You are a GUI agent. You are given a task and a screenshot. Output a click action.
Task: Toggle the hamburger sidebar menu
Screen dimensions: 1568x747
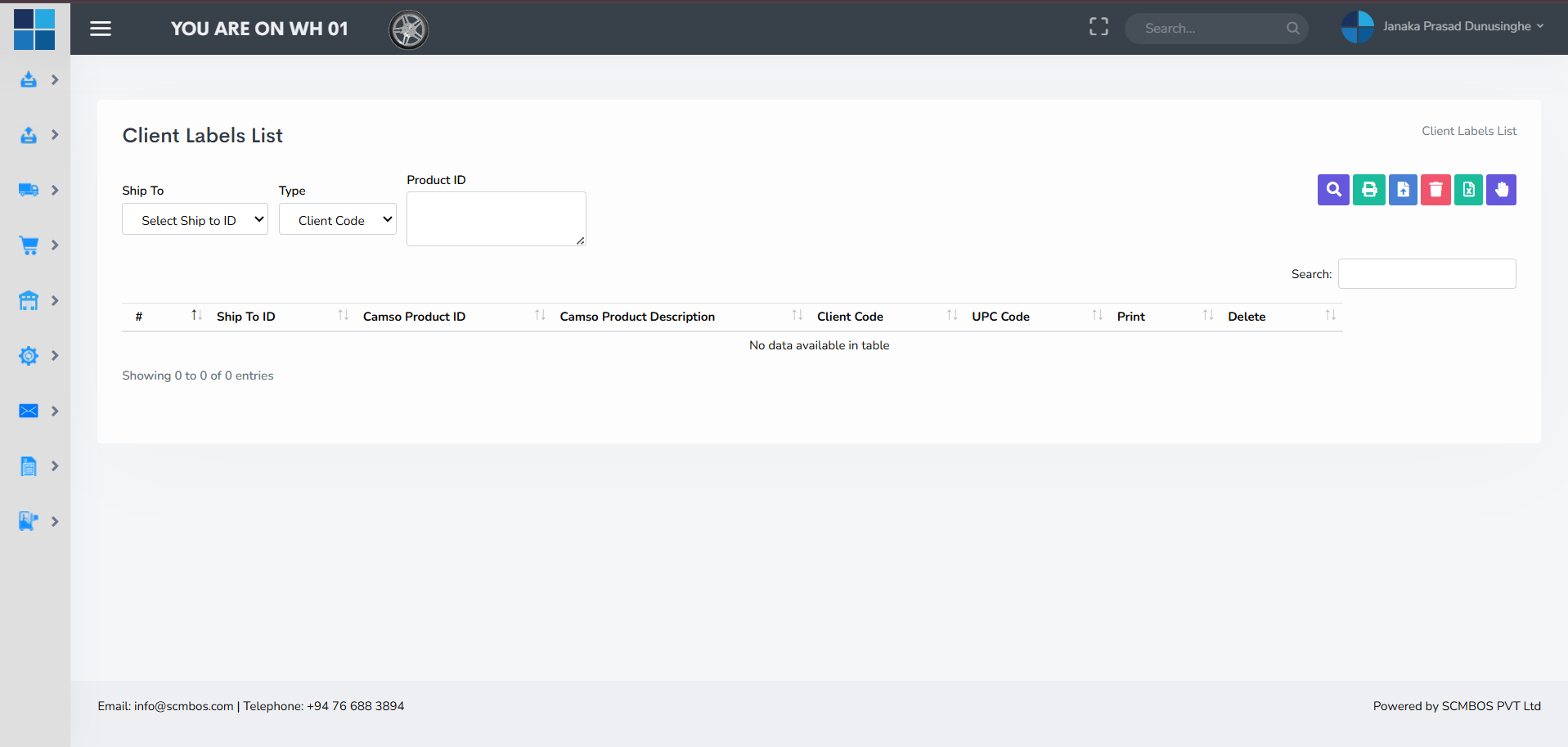101,29
